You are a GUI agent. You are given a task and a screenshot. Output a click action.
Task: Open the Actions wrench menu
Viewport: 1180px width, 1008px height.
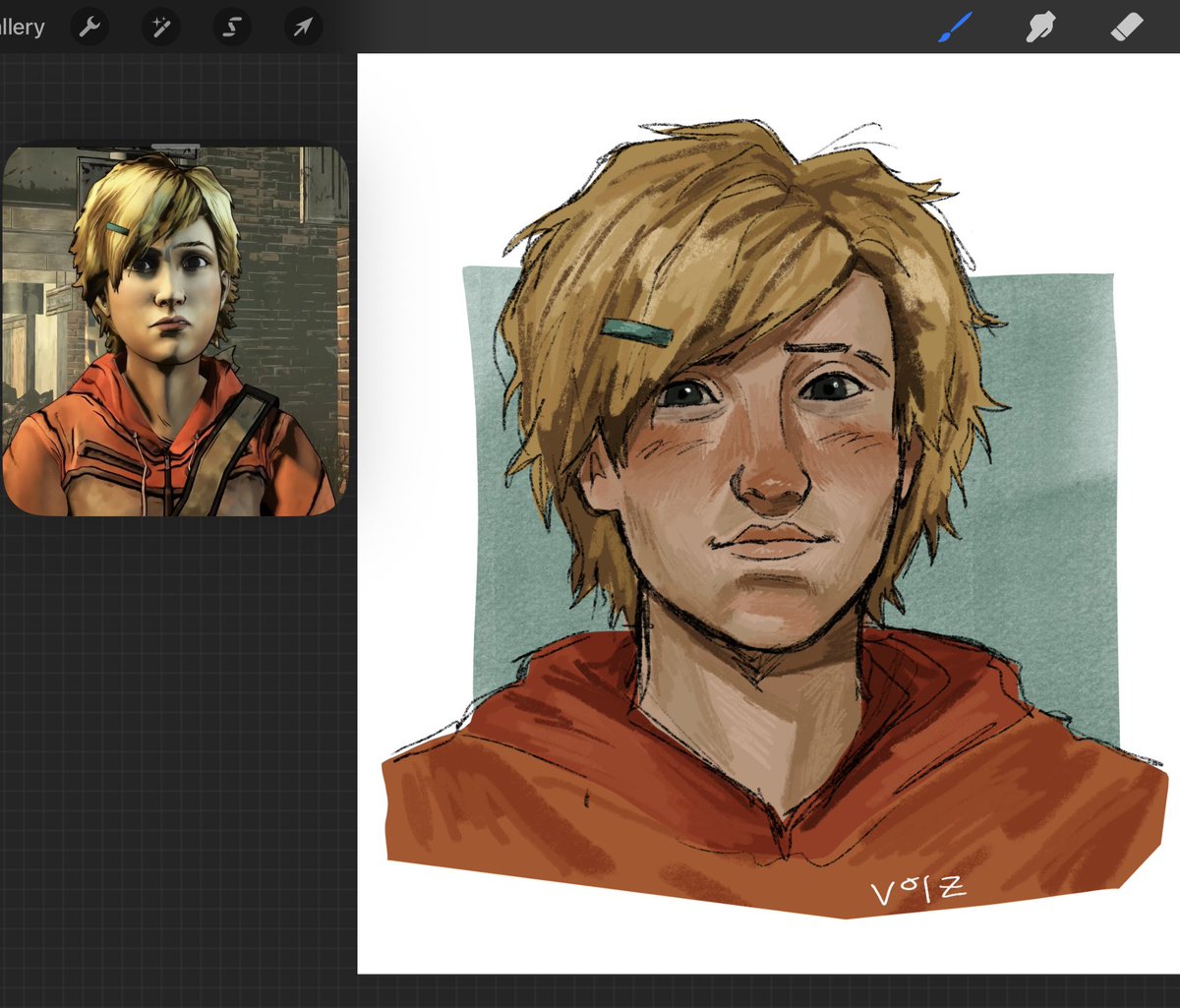point(89,27)
